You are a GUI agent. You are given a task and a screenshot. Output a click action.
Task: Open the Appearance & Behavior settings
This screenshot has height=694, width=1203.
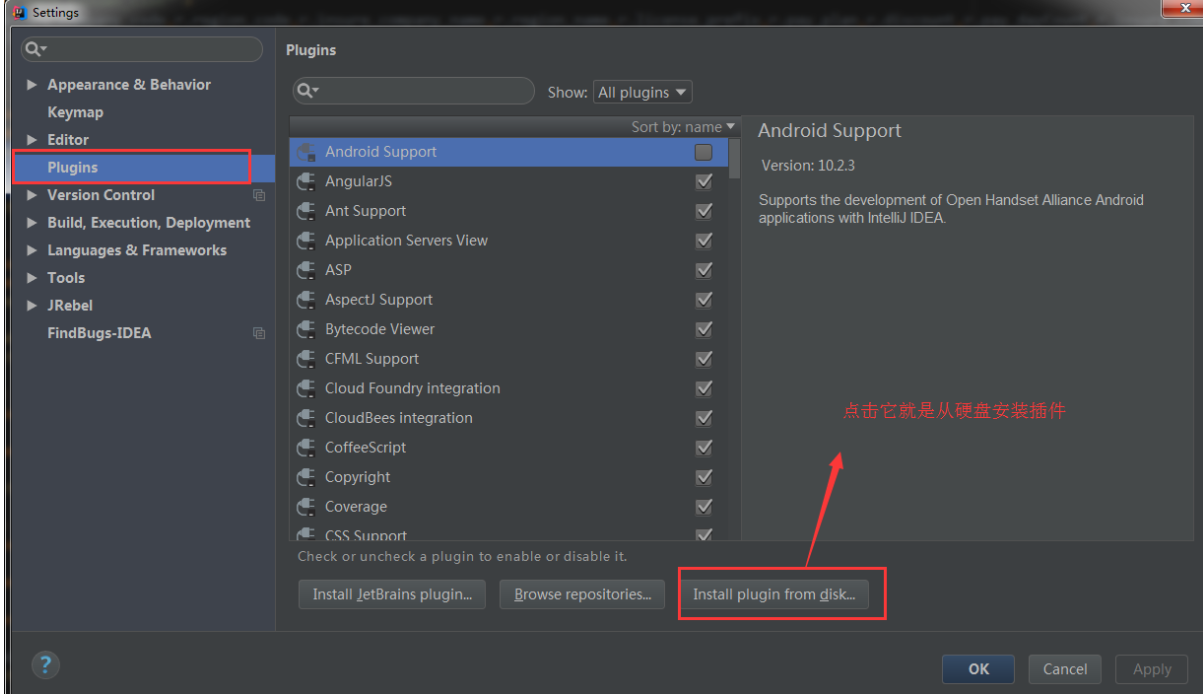tap(129, 85)
